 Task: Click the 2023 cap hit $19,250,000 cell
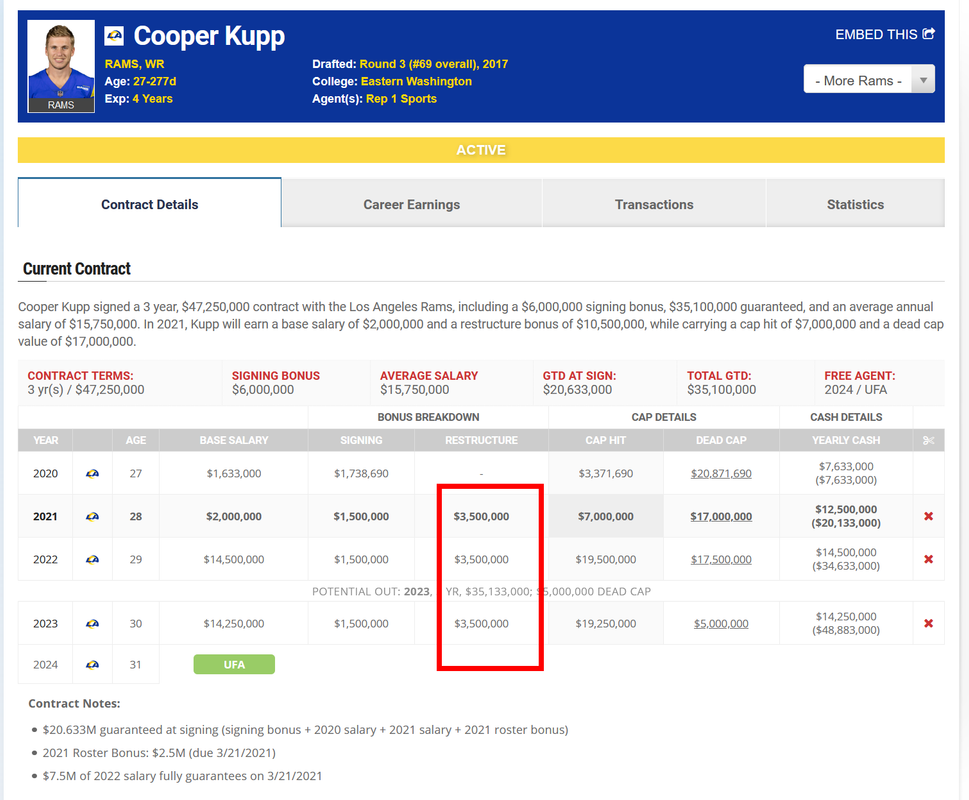[x=606, y=624]
